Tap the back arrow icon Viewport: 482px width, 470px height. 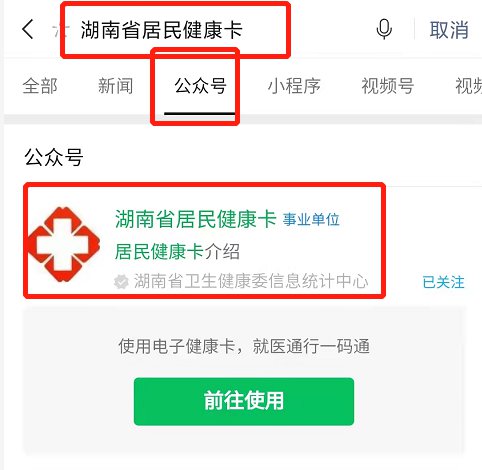pos(28,29)
